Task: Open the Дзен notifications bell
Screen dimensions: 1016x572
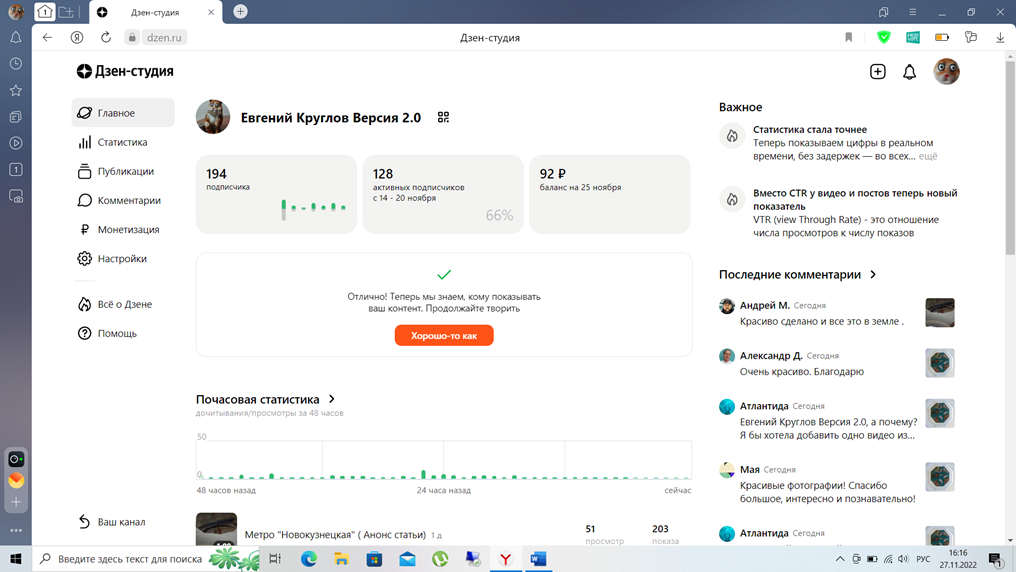Action: pos(910,72)
